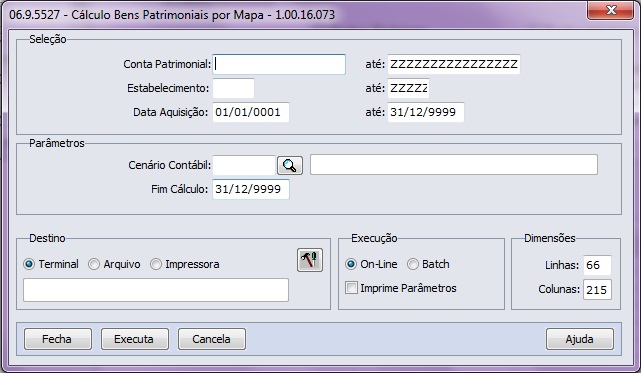Click the Cancela button
The image size is (642, 373).
point(212,339)
